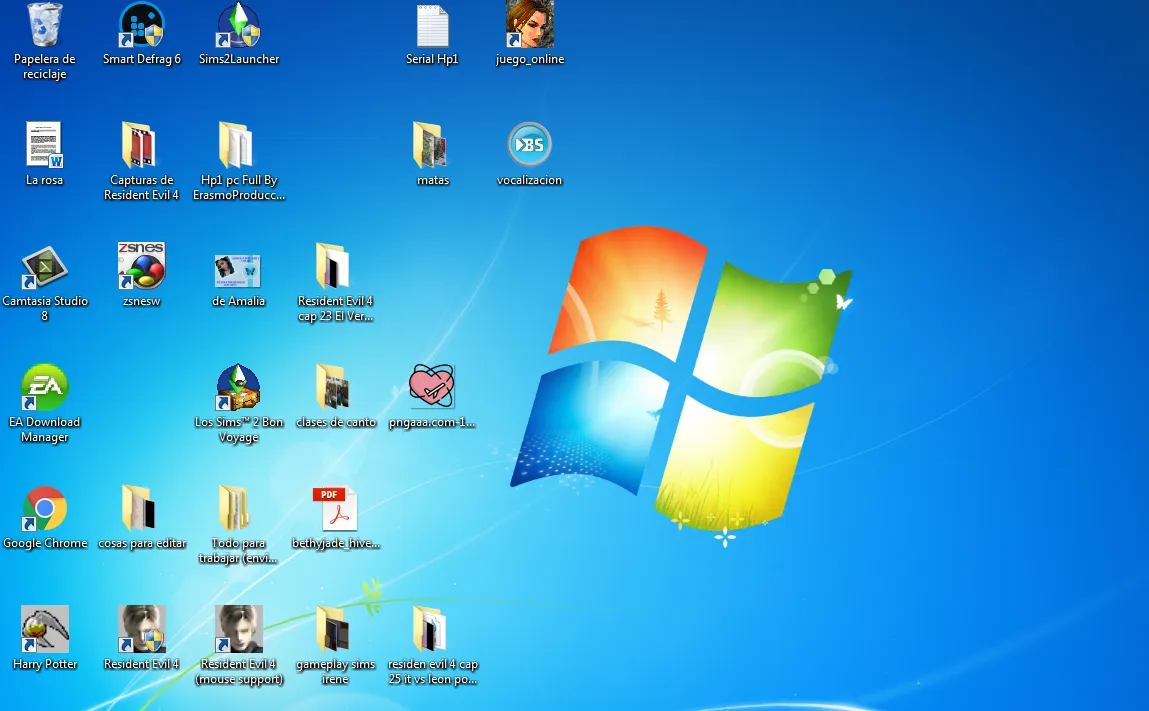
Task: Launch Resident Evil 4 (mouse support) shortcut
Action: 238,629
